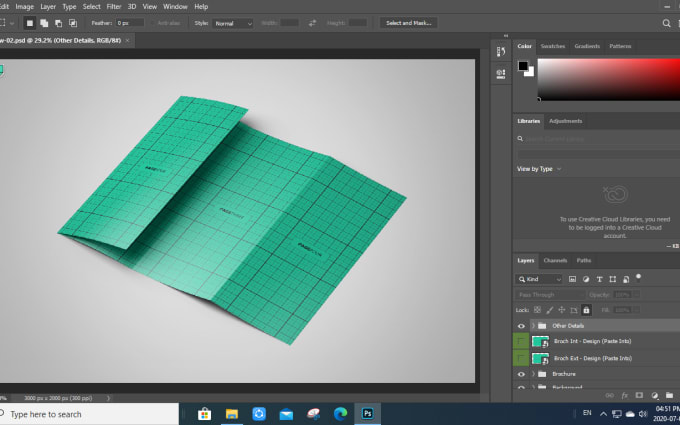
Task: Filter layers by adjustment layers icon
Action: pyautogui.click(x=586, y=279)
